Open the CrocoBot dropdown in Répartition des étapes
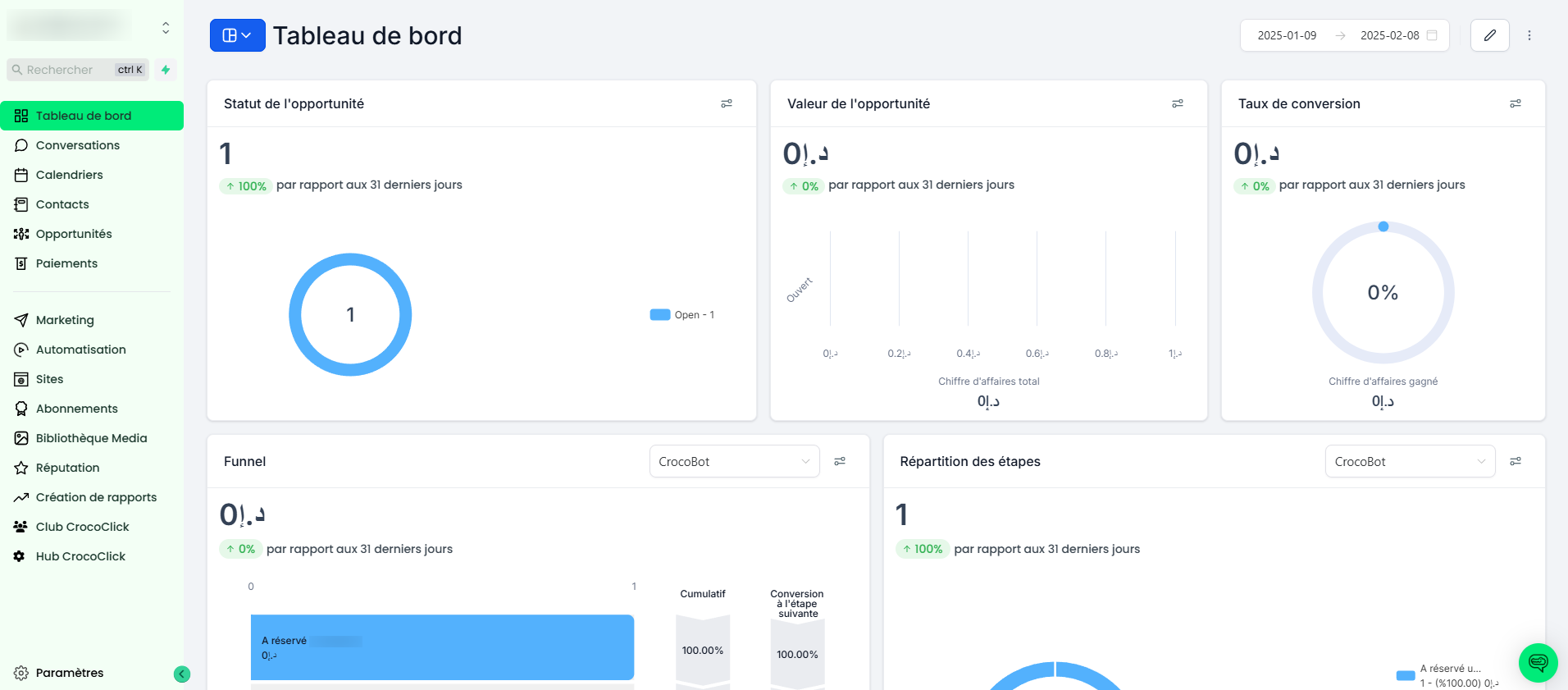 pos(1410,461)
